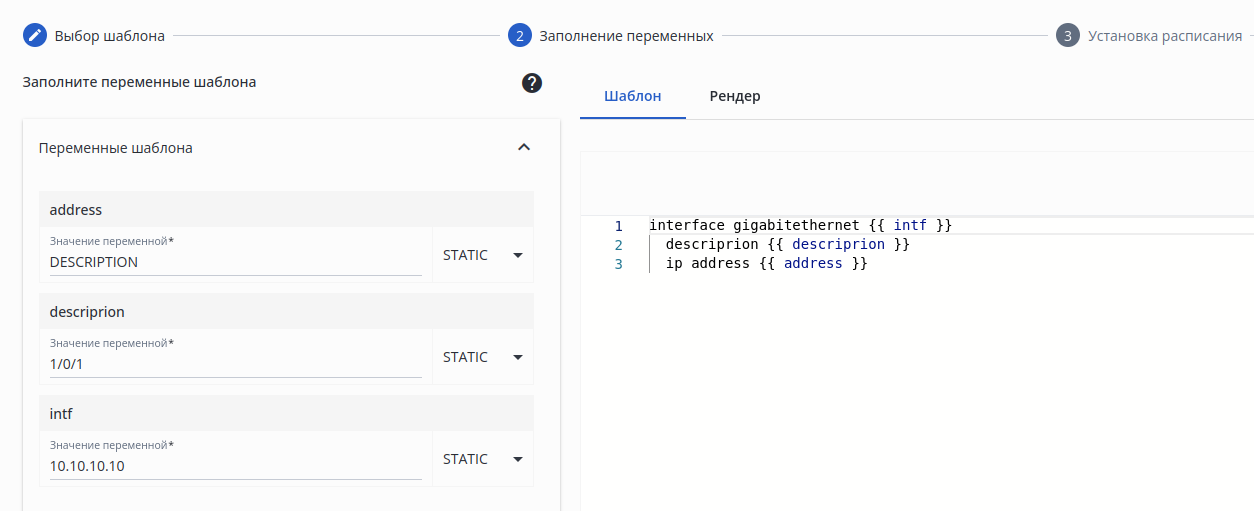Click the intf value field containing 10.10.10.10
The width and height of the screenshot is (1254, 511).
tap(235, 466)
